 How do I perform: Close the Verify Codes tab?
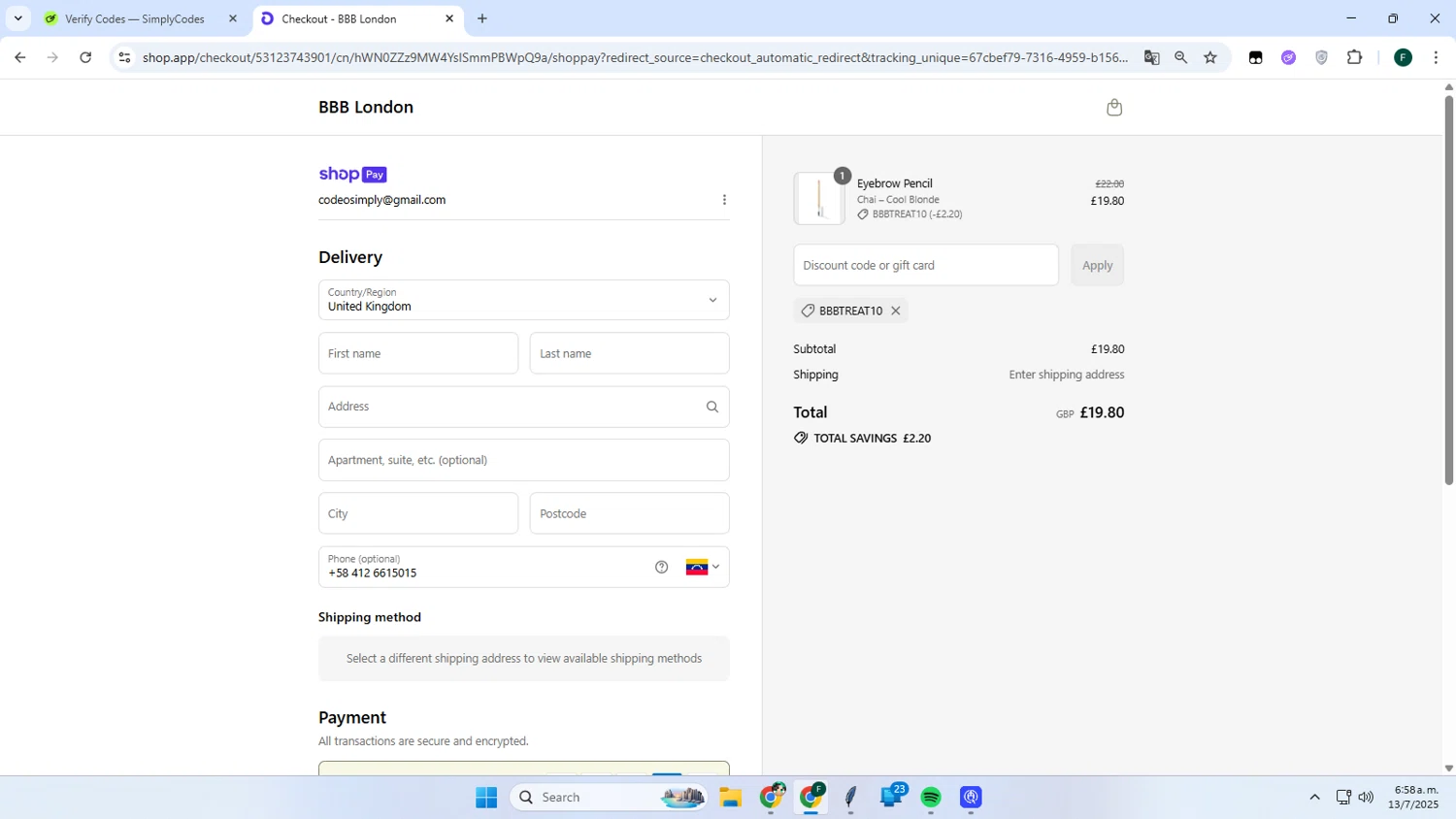point(233,18)
